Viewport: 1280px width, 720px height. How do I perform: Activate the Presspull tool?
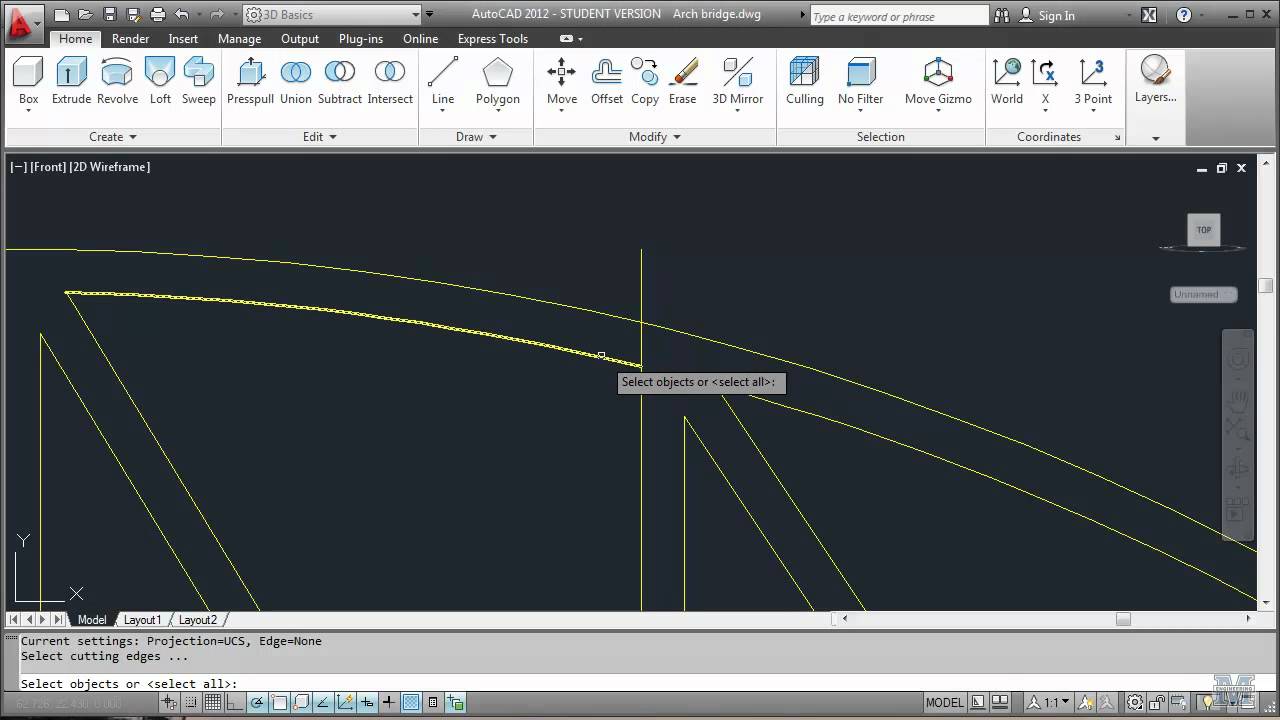249,80
